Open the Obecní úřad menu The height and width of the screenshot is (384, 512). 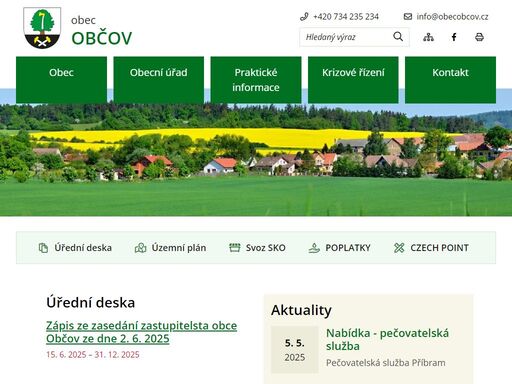coord(159,80)
